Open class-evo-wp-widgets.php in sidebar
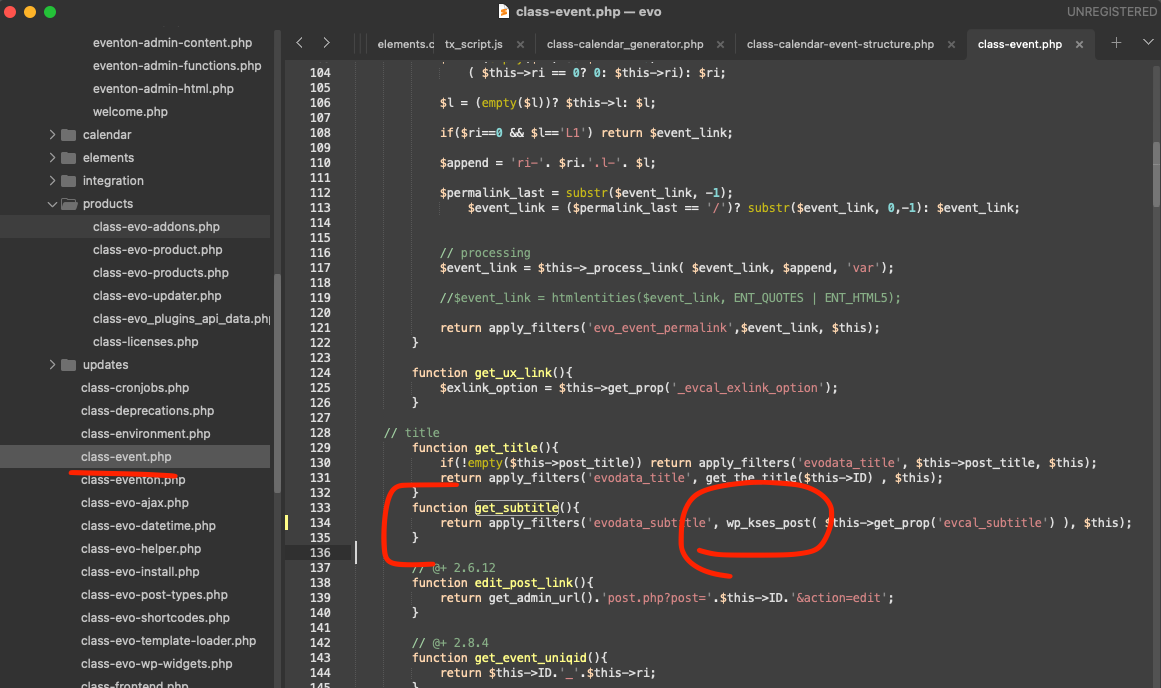The image size is (1161, 688). pos(156,664)
